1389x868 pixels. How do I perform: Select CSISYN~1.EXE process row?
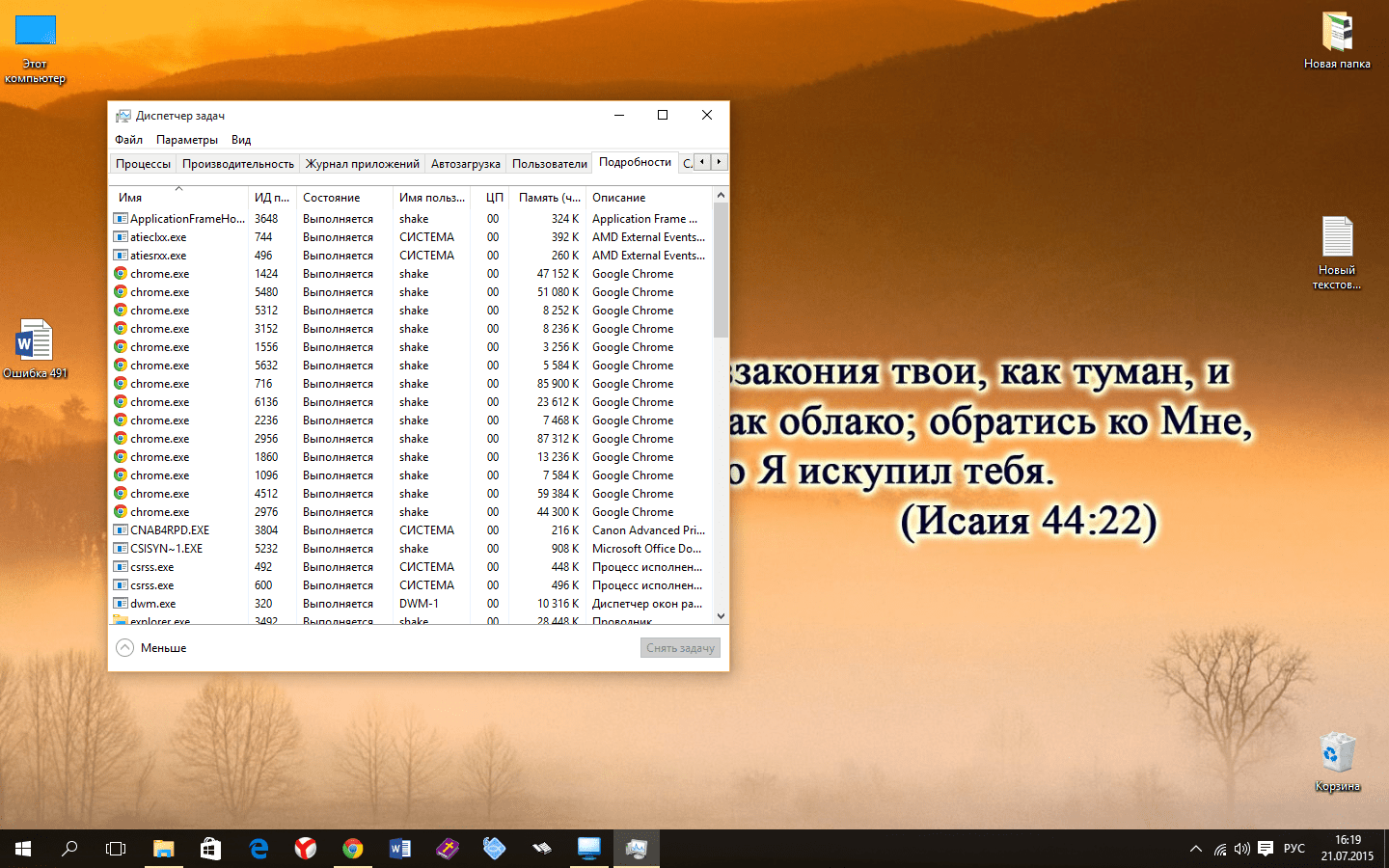coord(412,549)
